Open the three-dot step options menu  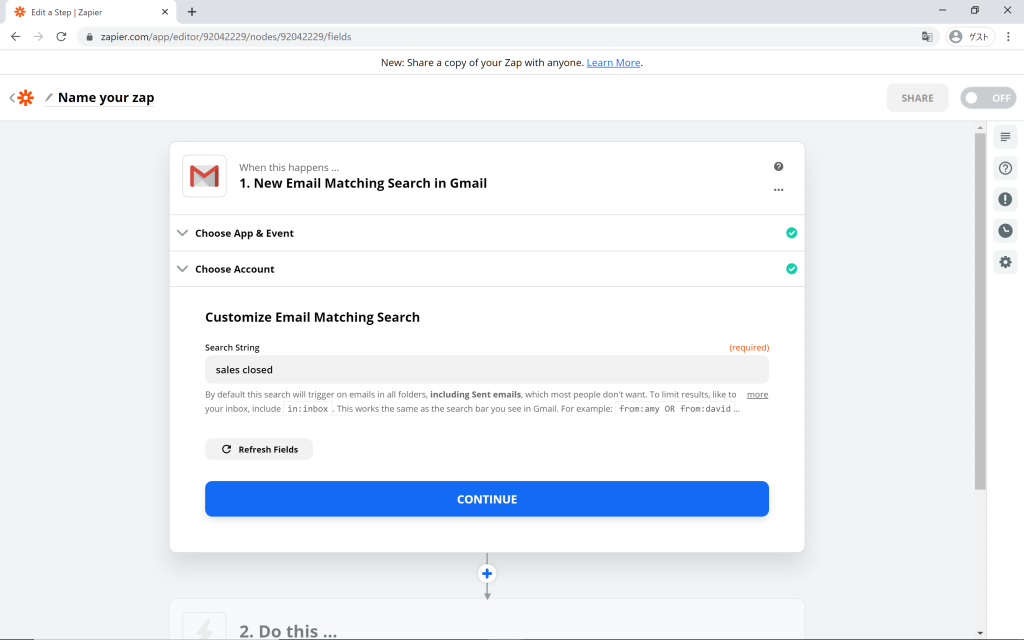(778, 190)
